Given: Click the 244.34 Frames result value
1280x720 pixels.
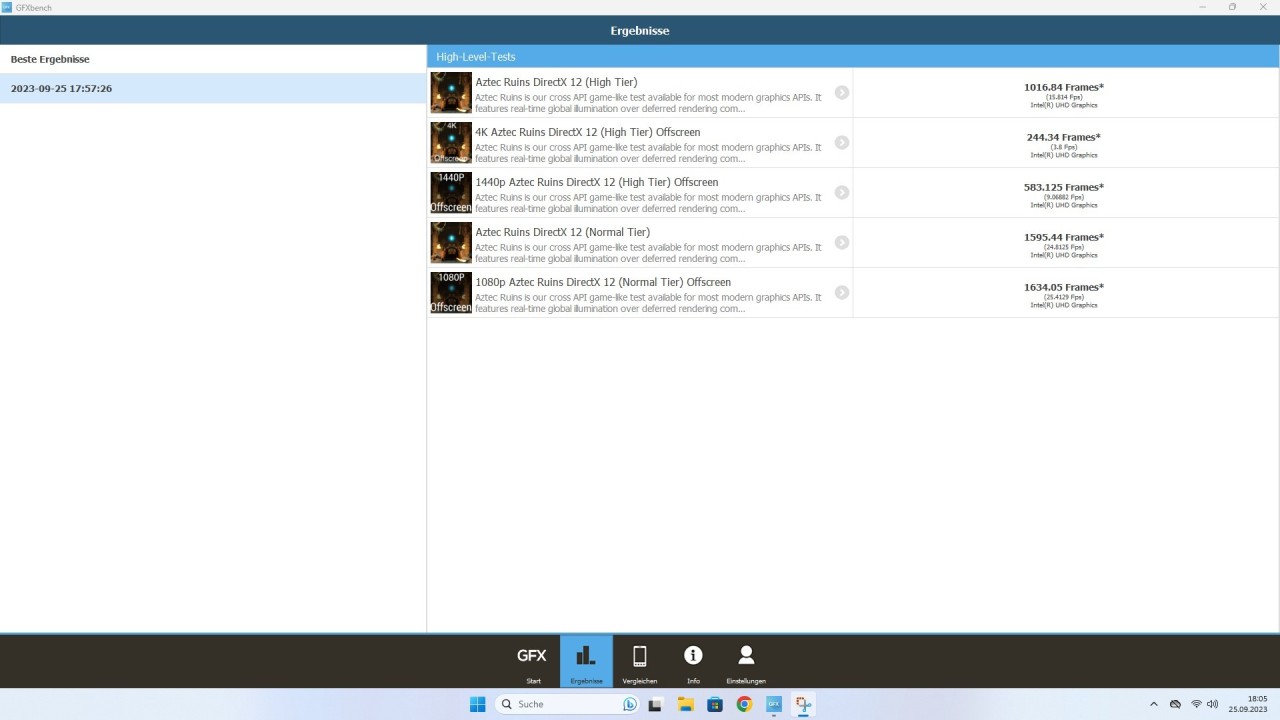Looking at the screenshot, I should coord(1064,137).
